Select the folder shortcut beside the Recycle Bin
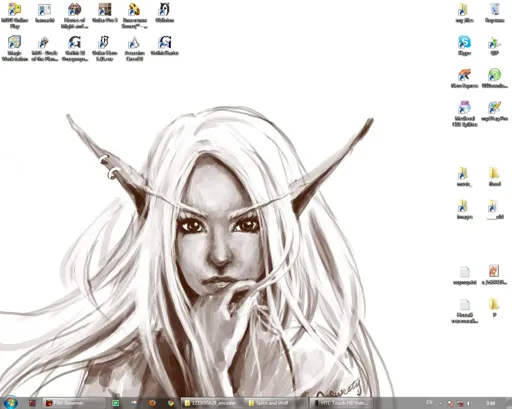The width and height of the screenshot is (512, 409). (x=464, y=13)
